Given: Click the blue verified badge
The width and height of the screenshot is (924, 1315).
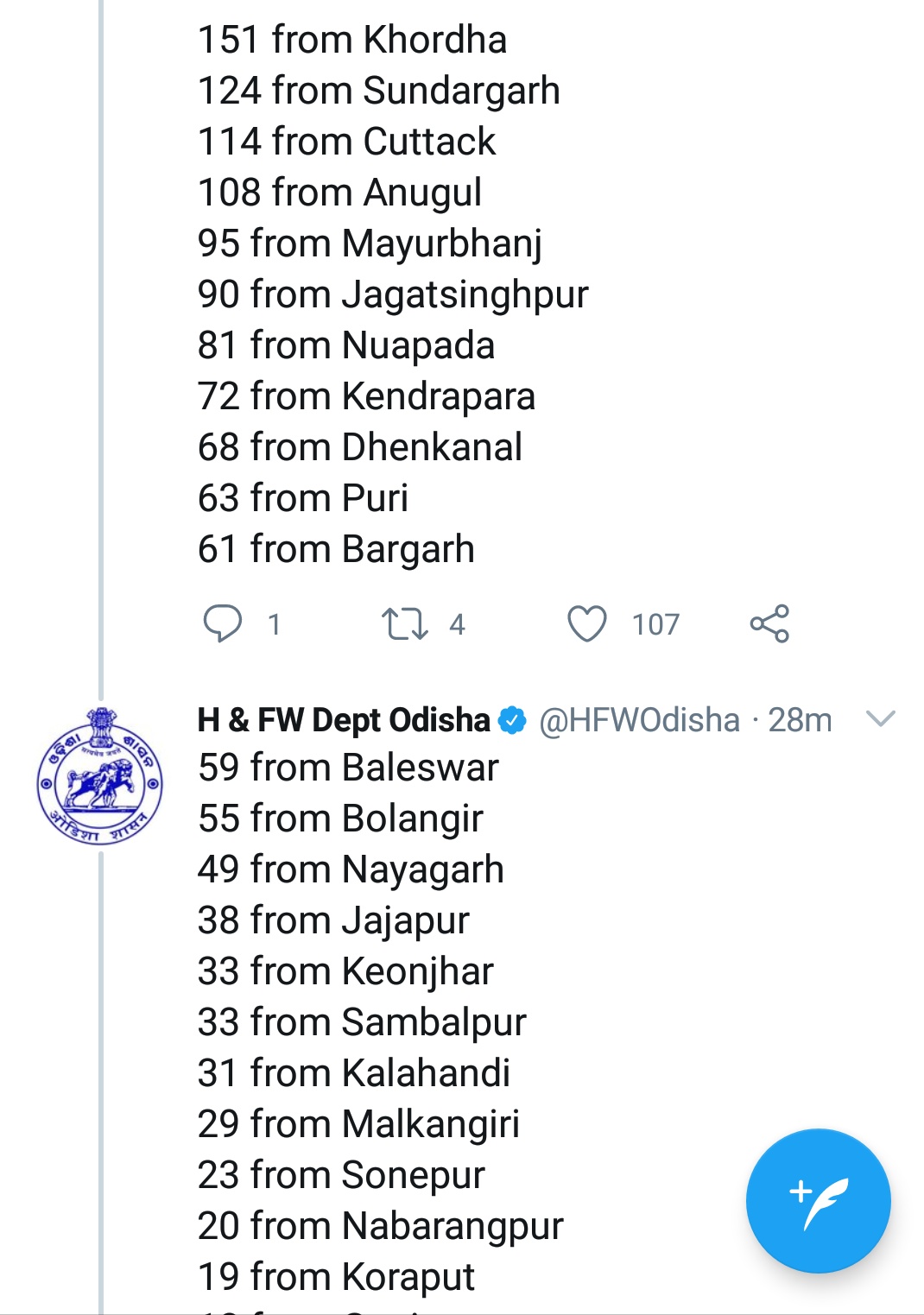Looking at the screenshot, I should pyautogui.click(x=513, y=720).
